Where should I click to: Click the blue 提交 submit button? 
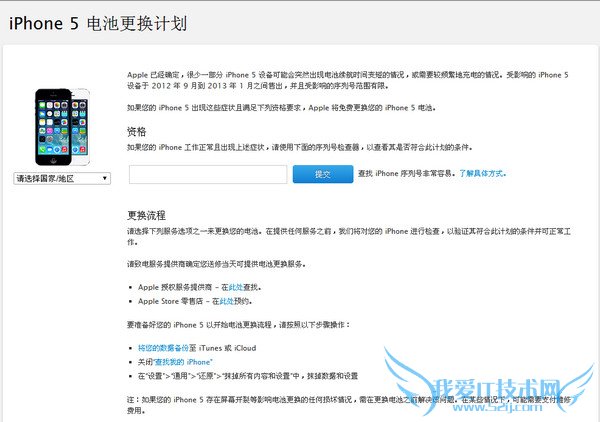[323, 174]
